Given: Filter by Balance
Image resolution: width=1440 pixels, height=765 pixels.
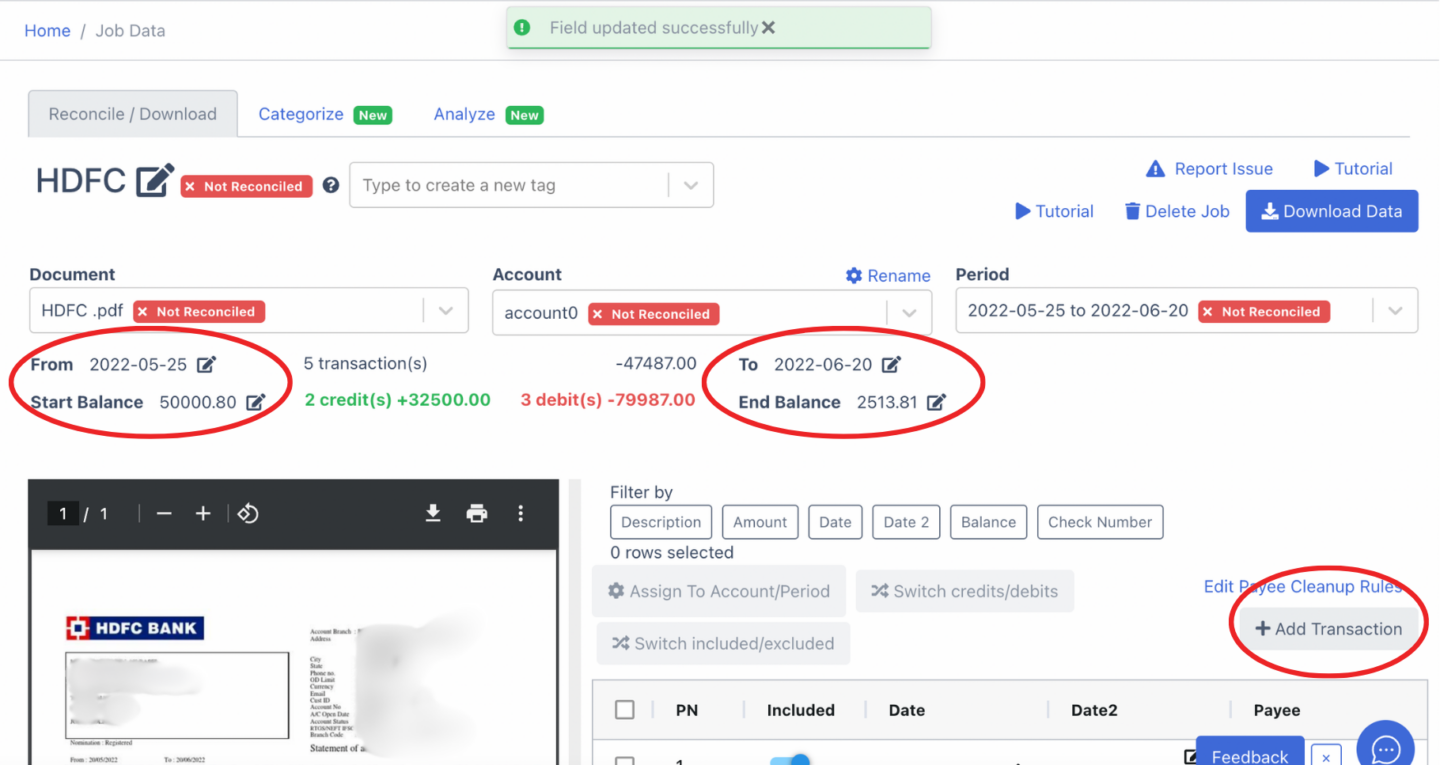Looking at the screenshot, I should 988,522.
